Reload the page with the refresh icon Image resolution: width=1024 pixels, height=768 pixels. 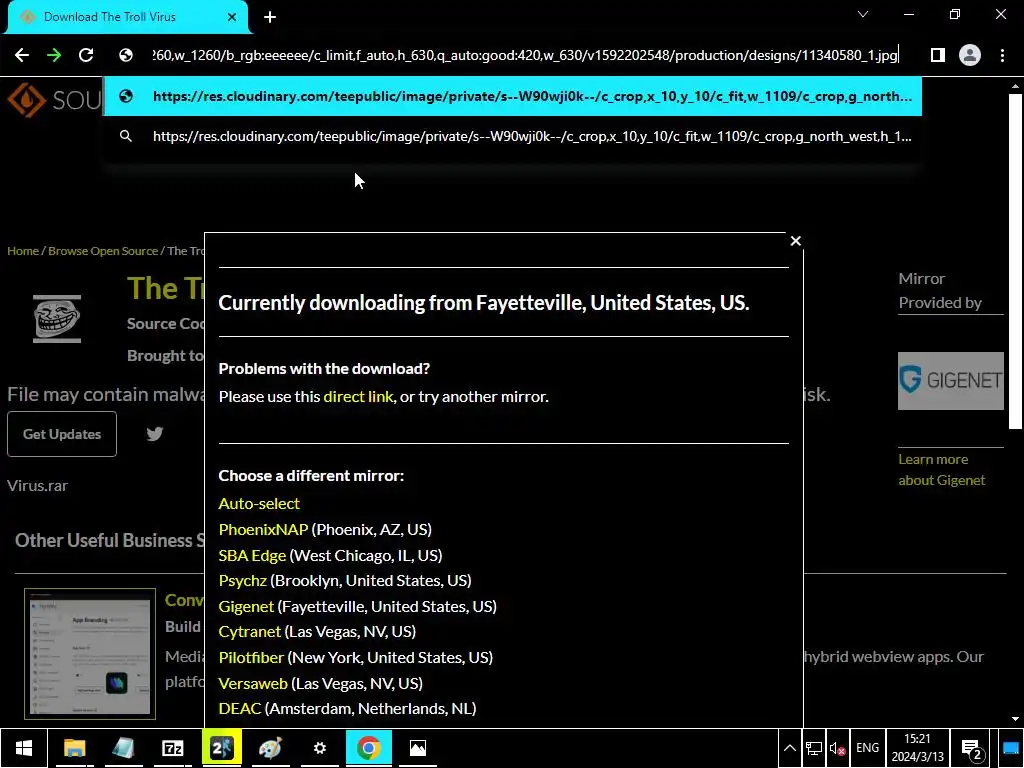pyautogui.click(x=86, y=55)
